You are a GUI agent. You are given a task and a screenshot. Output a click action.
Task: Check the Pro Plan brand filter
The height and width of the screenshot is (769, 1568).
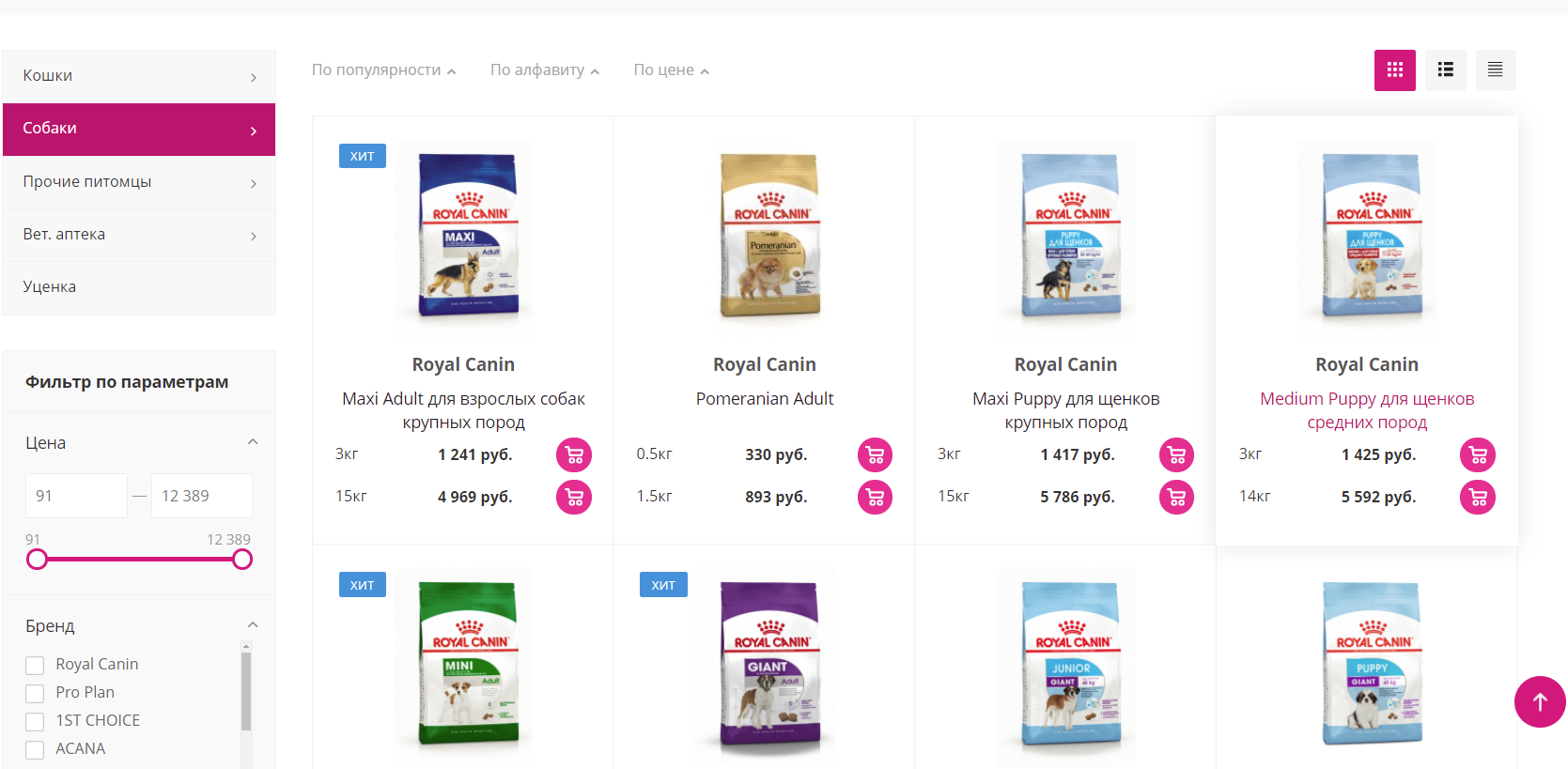[x=35, y=694]
